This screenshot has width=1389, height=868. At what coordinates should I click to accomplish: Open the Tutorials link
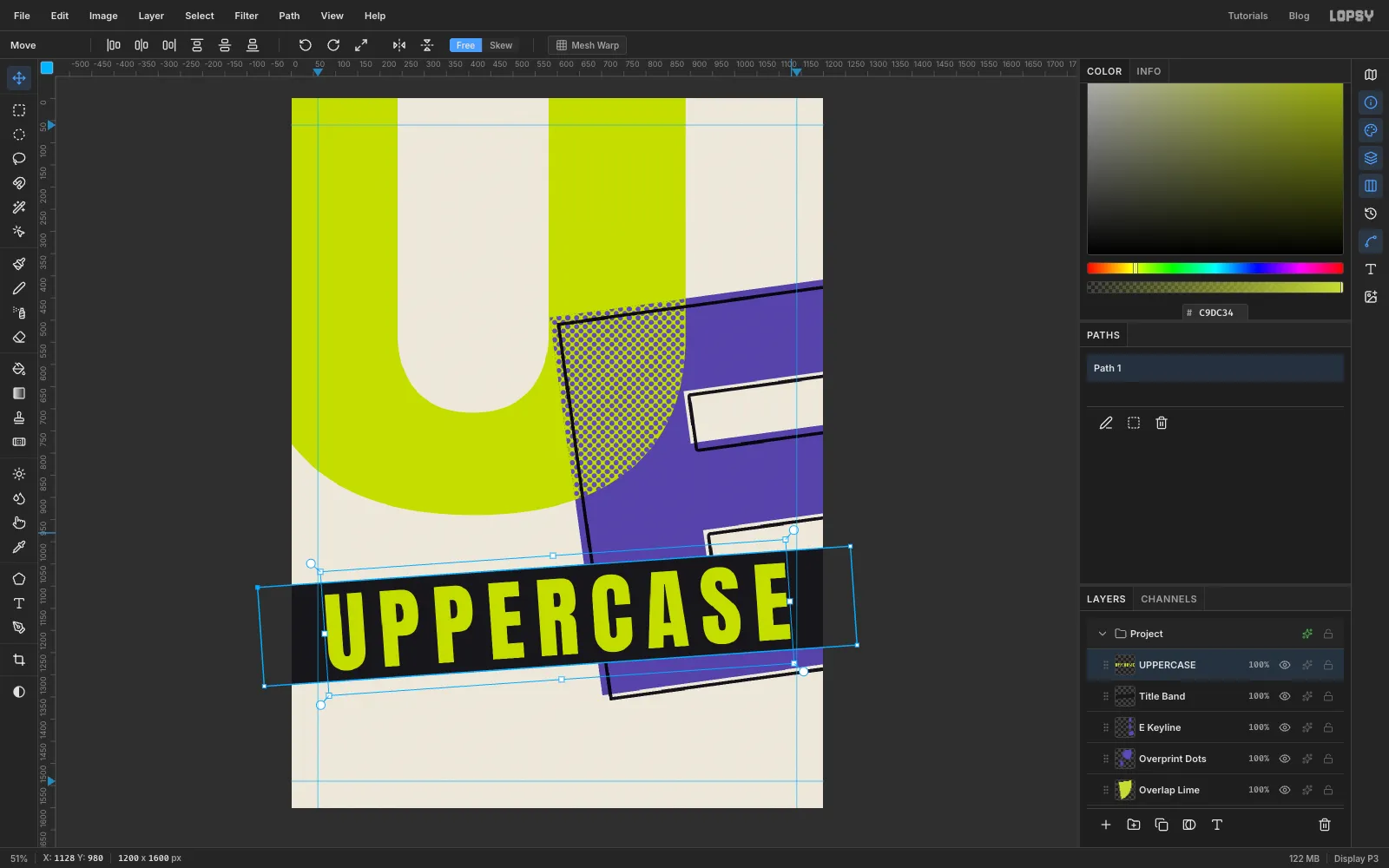coord(1247,16)
